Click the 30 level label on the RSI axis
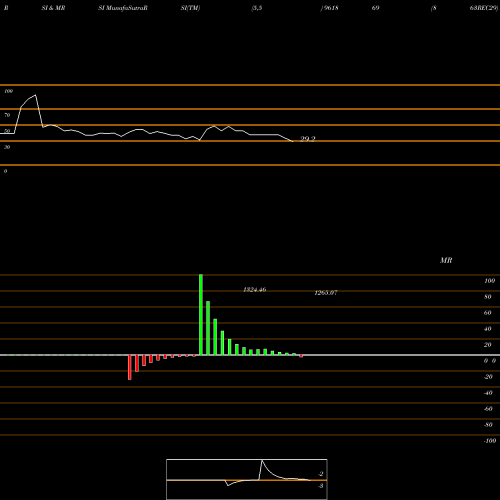Image resolution: width=500 pixels, height=500 pixels. coord(7,147)
